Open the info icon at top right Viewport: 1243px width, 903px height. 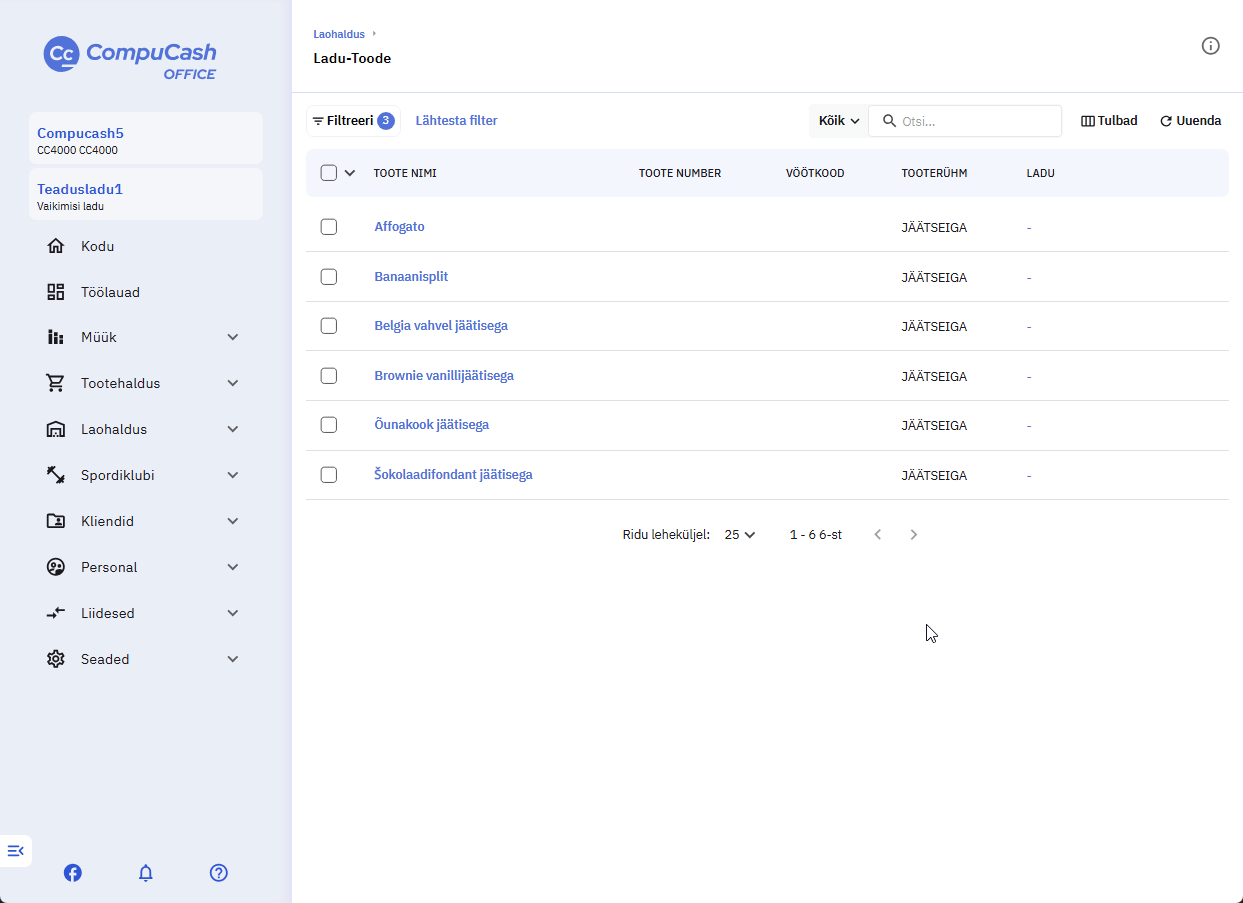tap(1210, 46)
